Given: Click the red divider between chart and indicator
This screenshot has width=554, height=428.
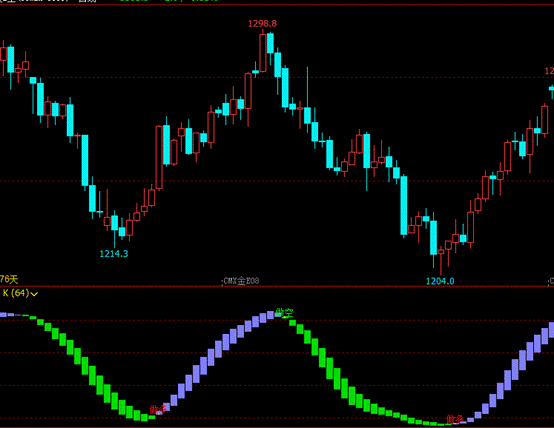Looking at the screenshot, I should click(277, 287).
